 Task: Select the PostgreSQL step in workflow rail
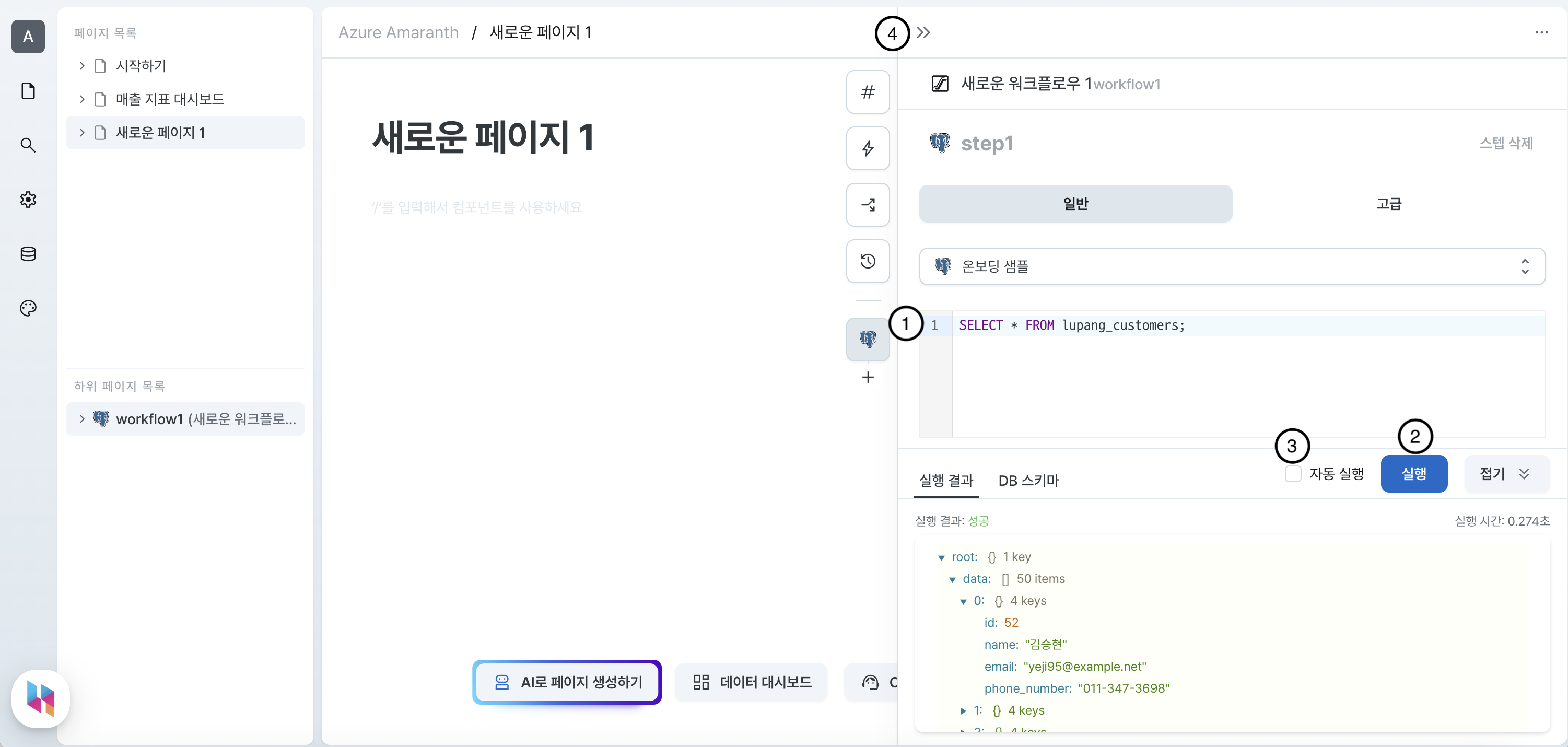868,339
